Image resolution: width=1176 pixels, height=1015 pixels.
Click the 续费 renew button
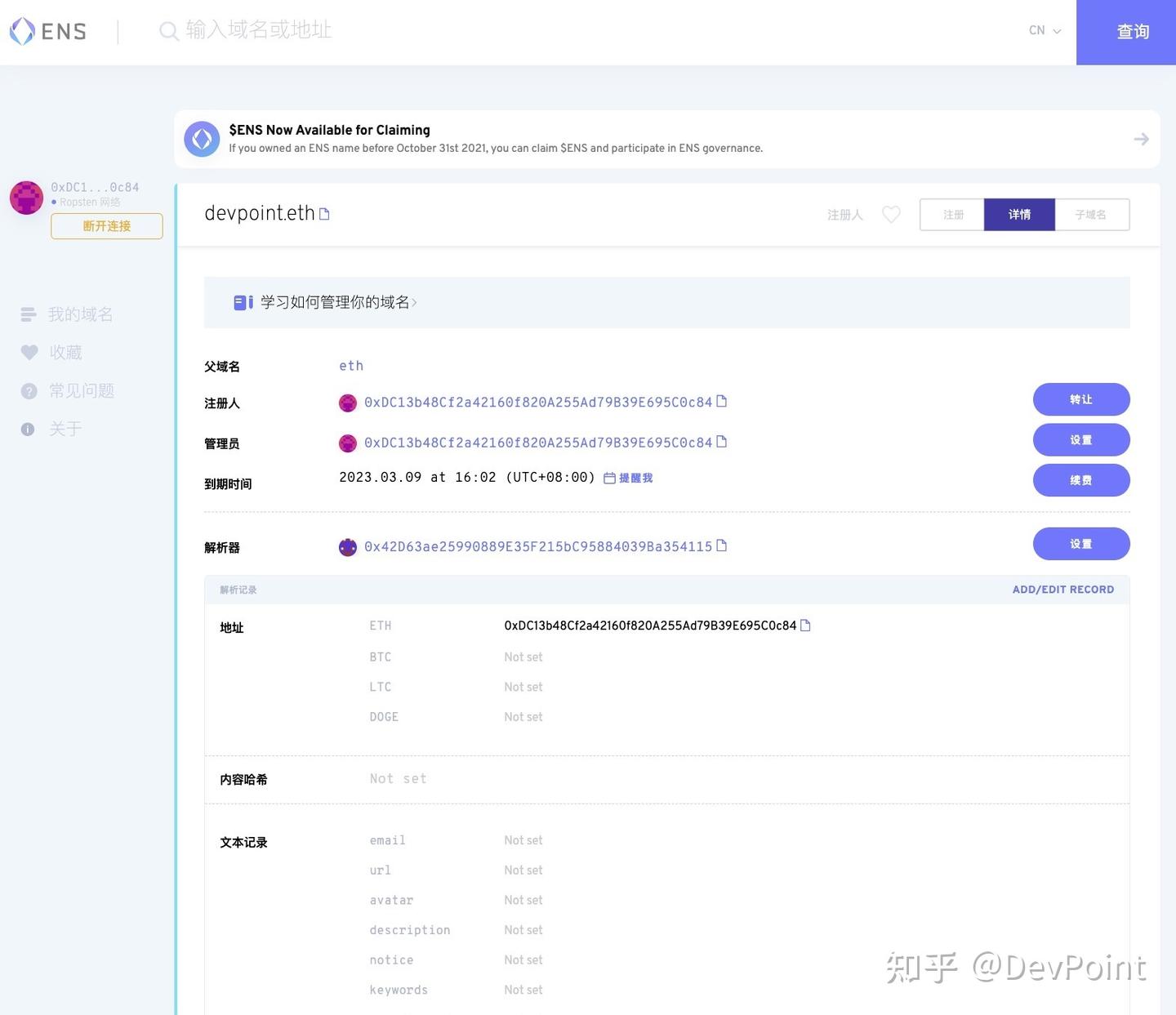pyautogui.click(x=1081, y=480)
